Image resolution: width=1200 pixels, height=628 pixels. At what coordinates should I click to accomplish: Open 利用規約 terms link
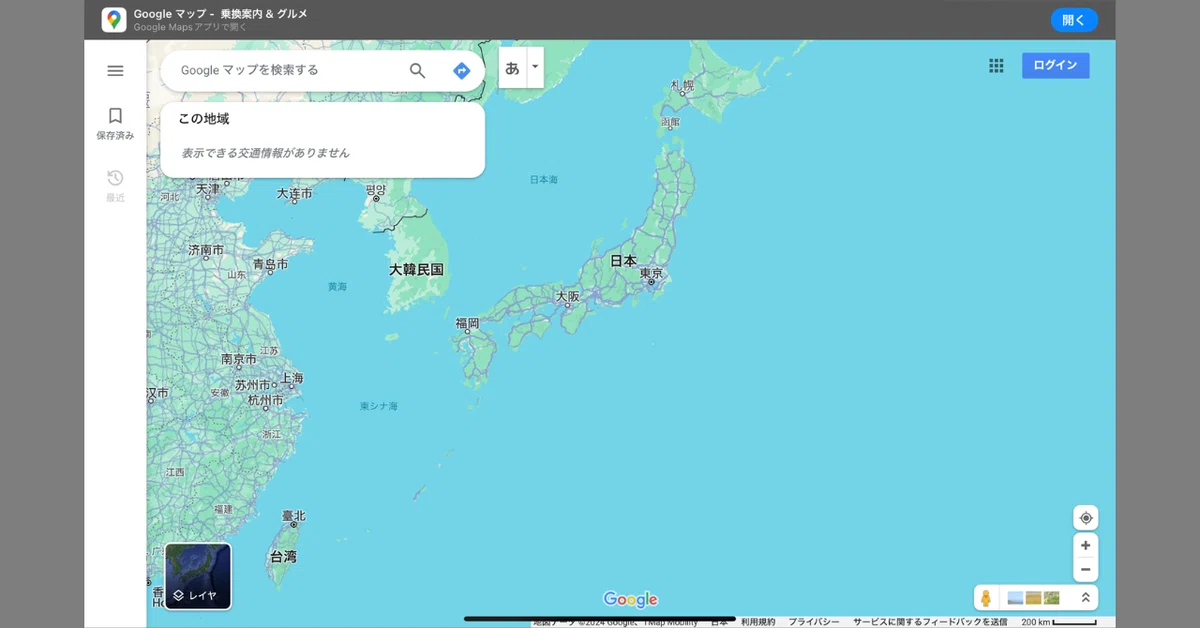(758, 622)
